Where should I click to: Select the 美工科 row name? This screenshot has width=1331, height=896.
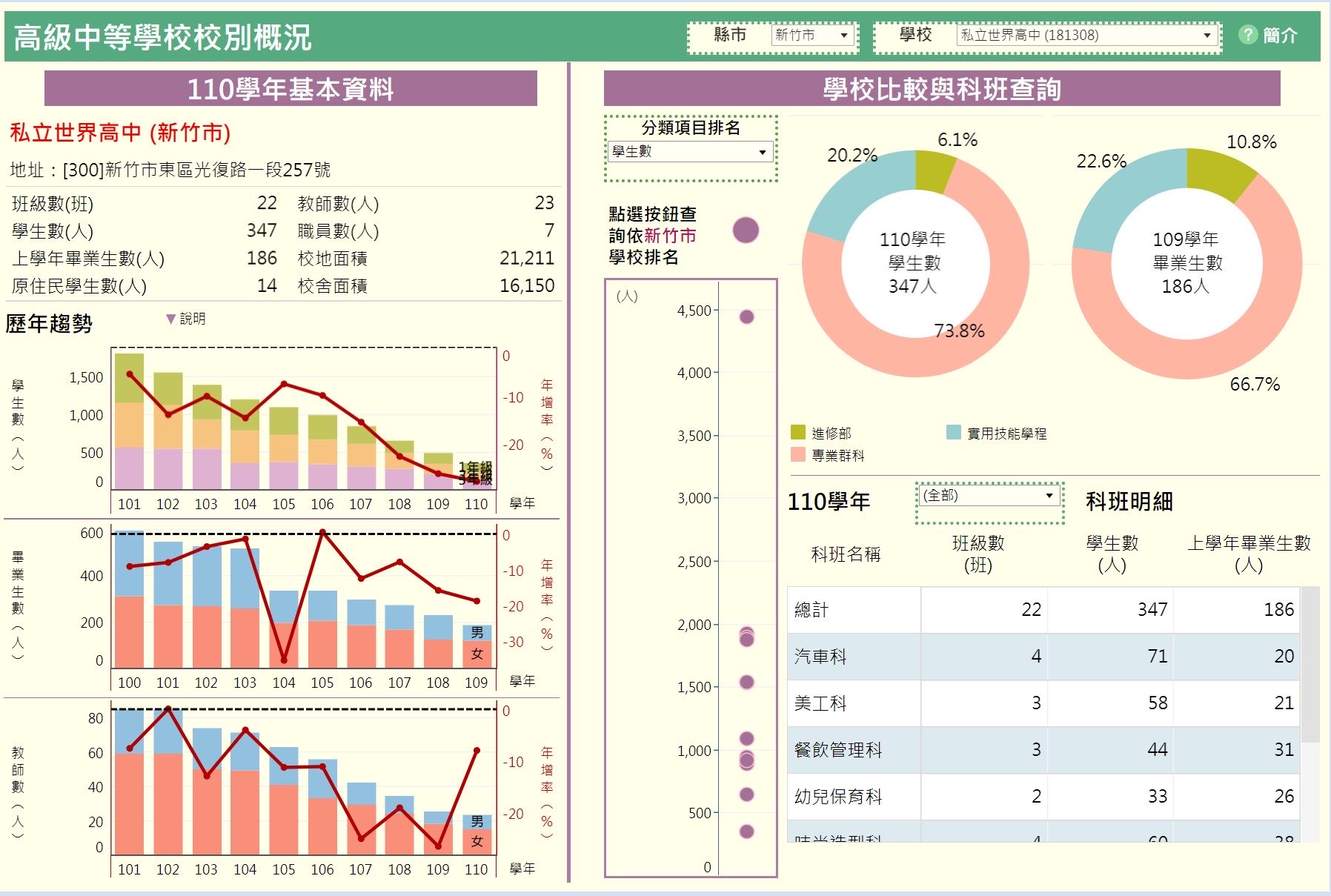pyautogui.click(x=820, y=703)
